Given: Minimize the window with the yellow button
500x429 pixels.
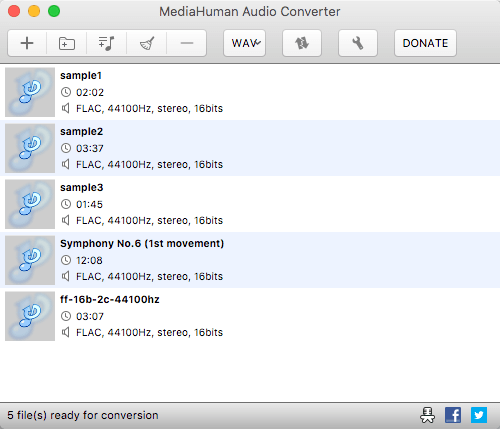Looking at the screenshot, I should click(34, 11).
